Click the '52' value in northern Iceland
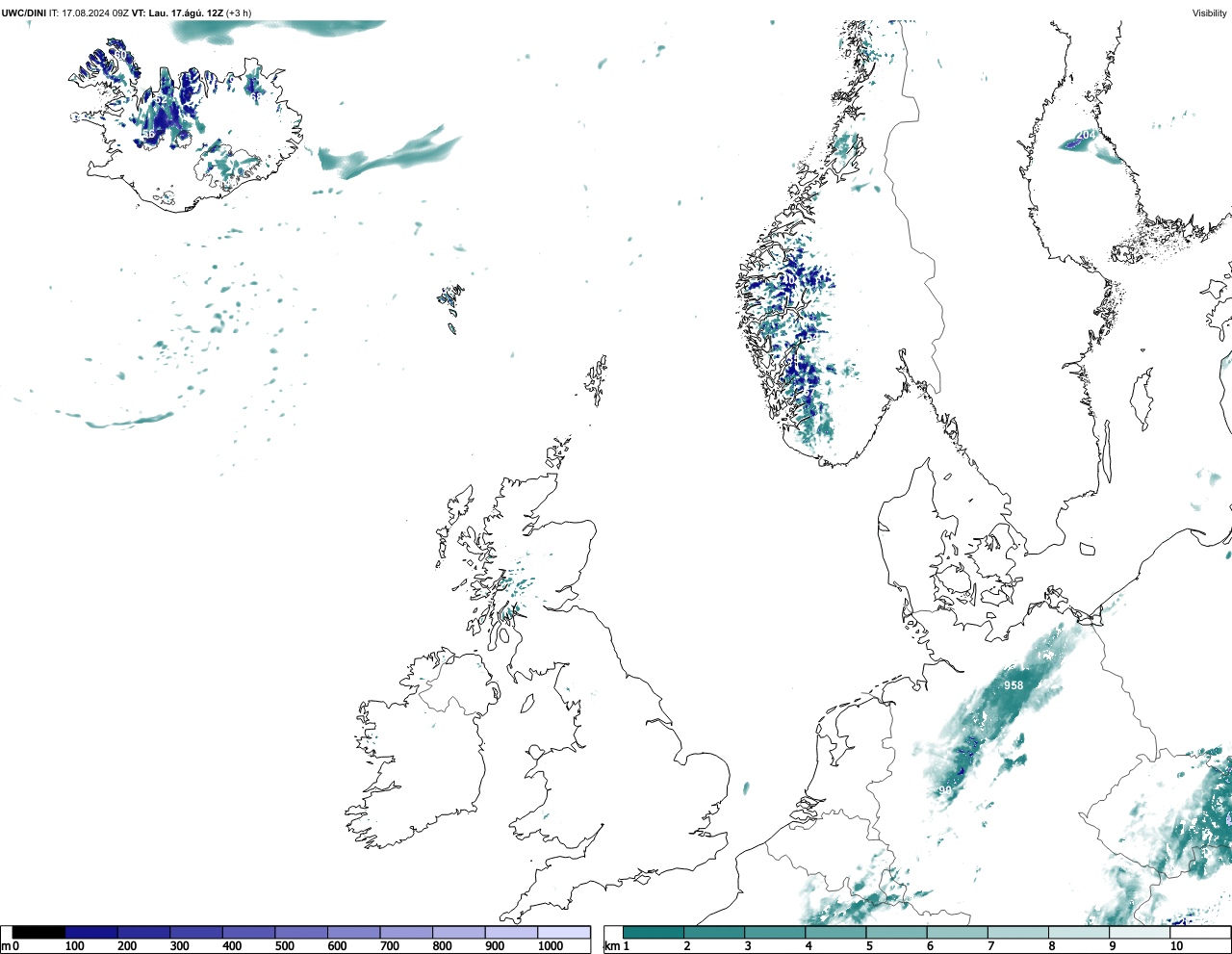 pos(161,100)
